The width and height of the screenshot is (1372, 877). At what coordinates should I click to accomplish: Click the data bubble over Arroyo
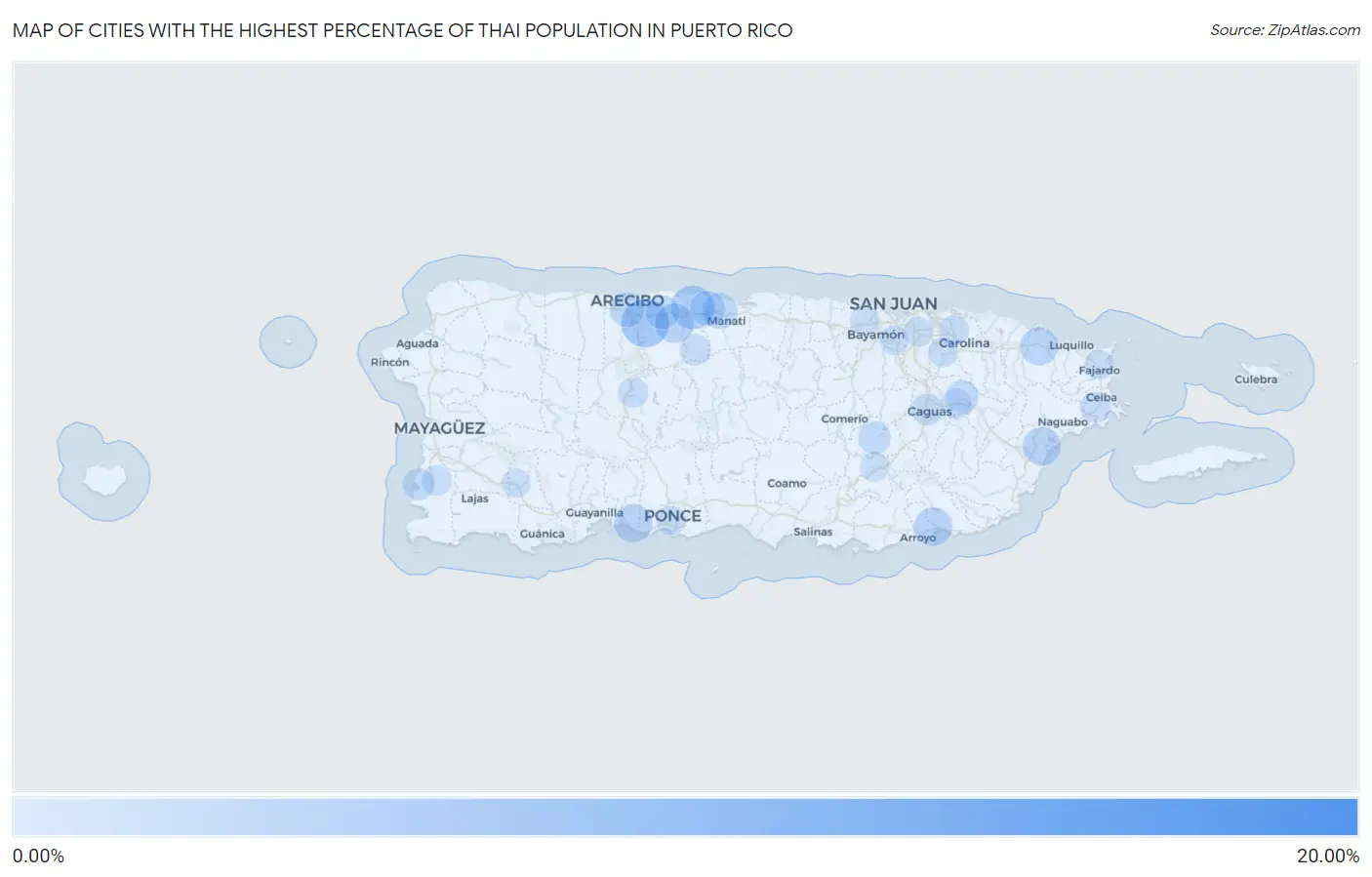pos(933,527)
